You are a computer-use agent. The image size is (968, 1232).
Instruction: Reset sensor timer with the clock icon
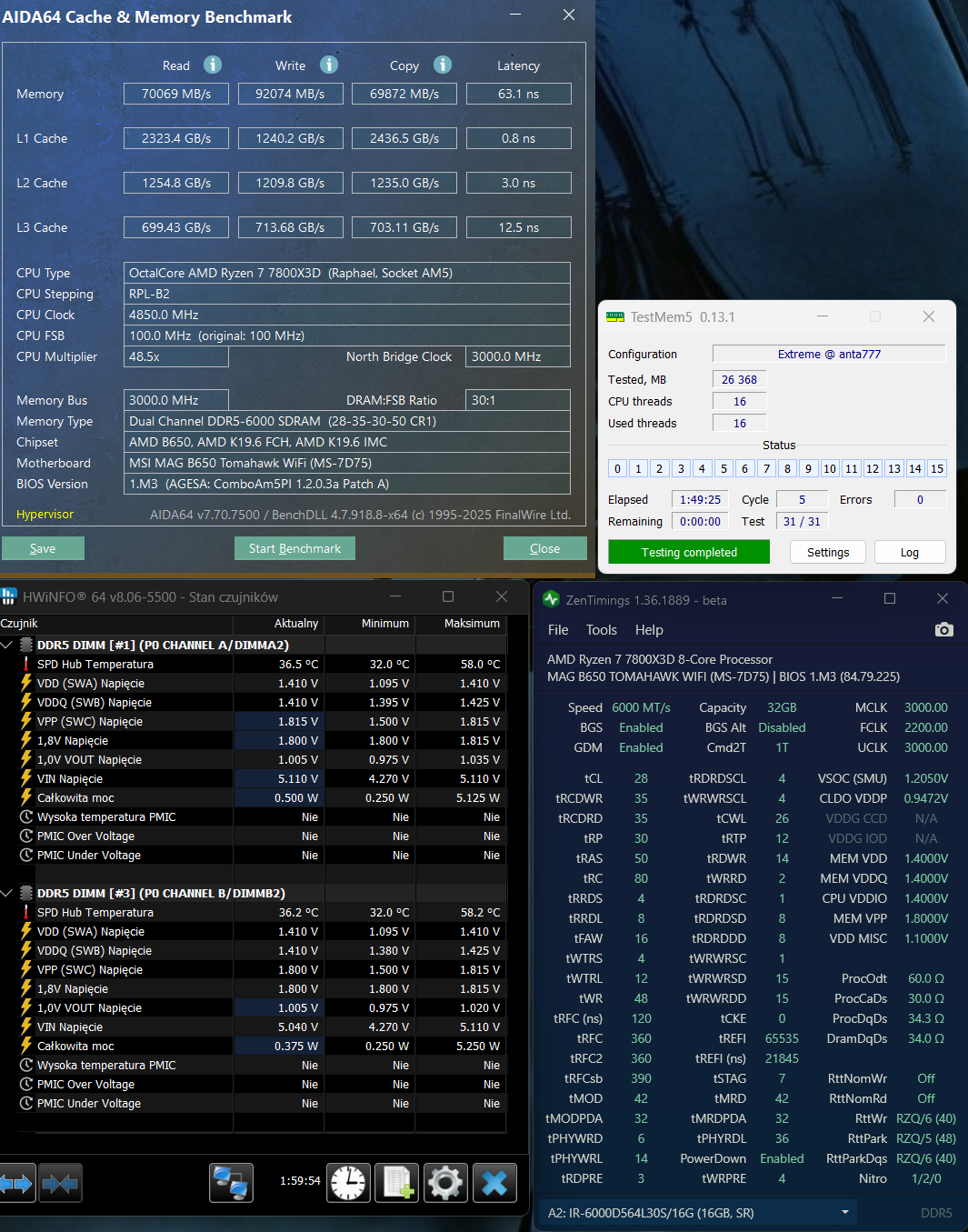pos(348,1183)
